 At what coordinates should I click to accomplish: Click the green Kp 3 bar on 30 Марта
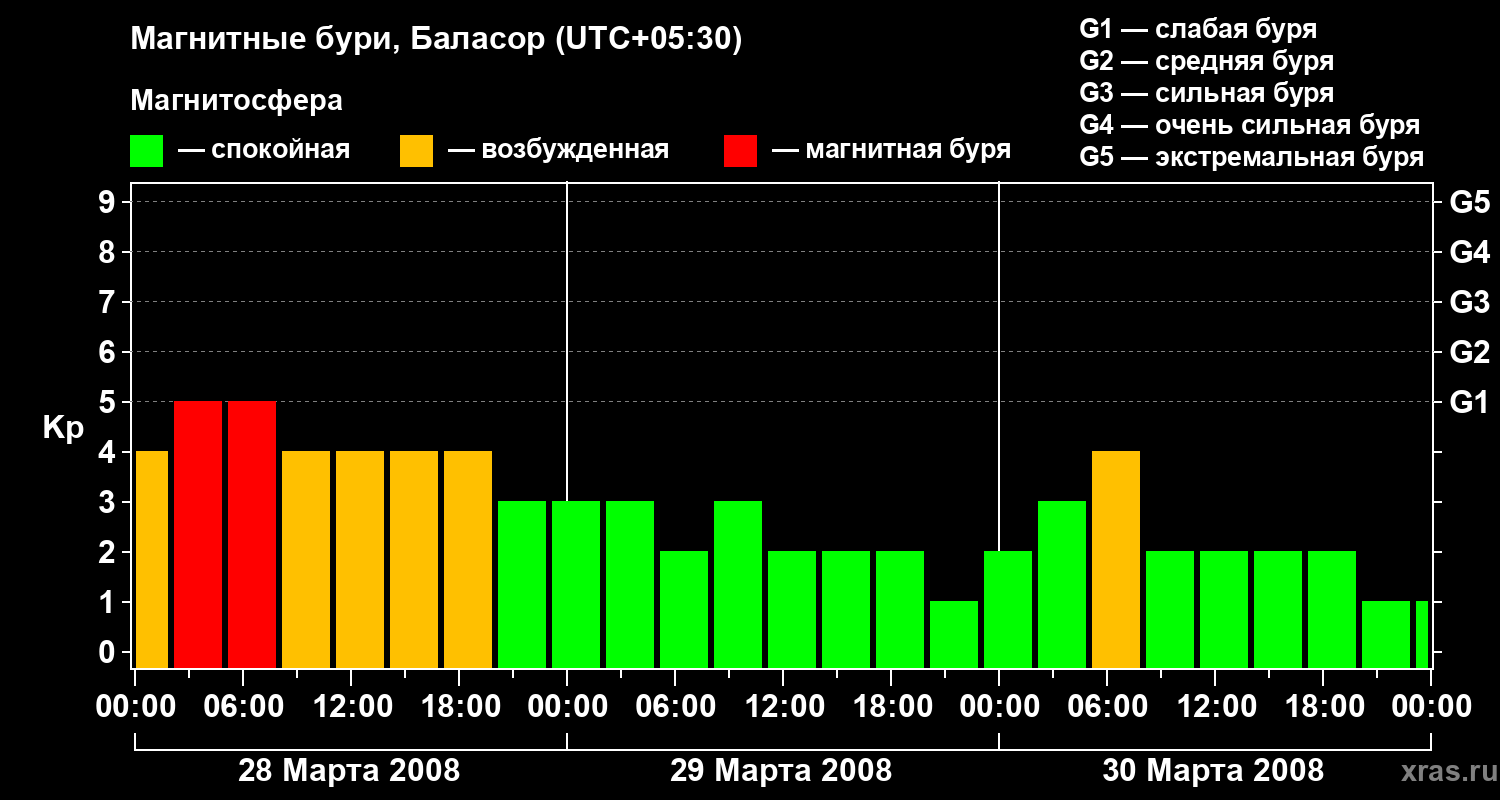(x=1062, y=584)
